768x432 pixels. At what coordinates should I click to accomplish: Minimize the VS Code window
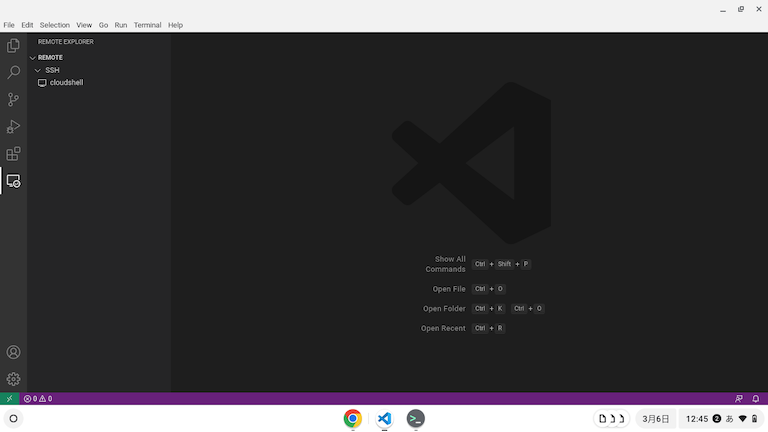click(x=723, y=9)
